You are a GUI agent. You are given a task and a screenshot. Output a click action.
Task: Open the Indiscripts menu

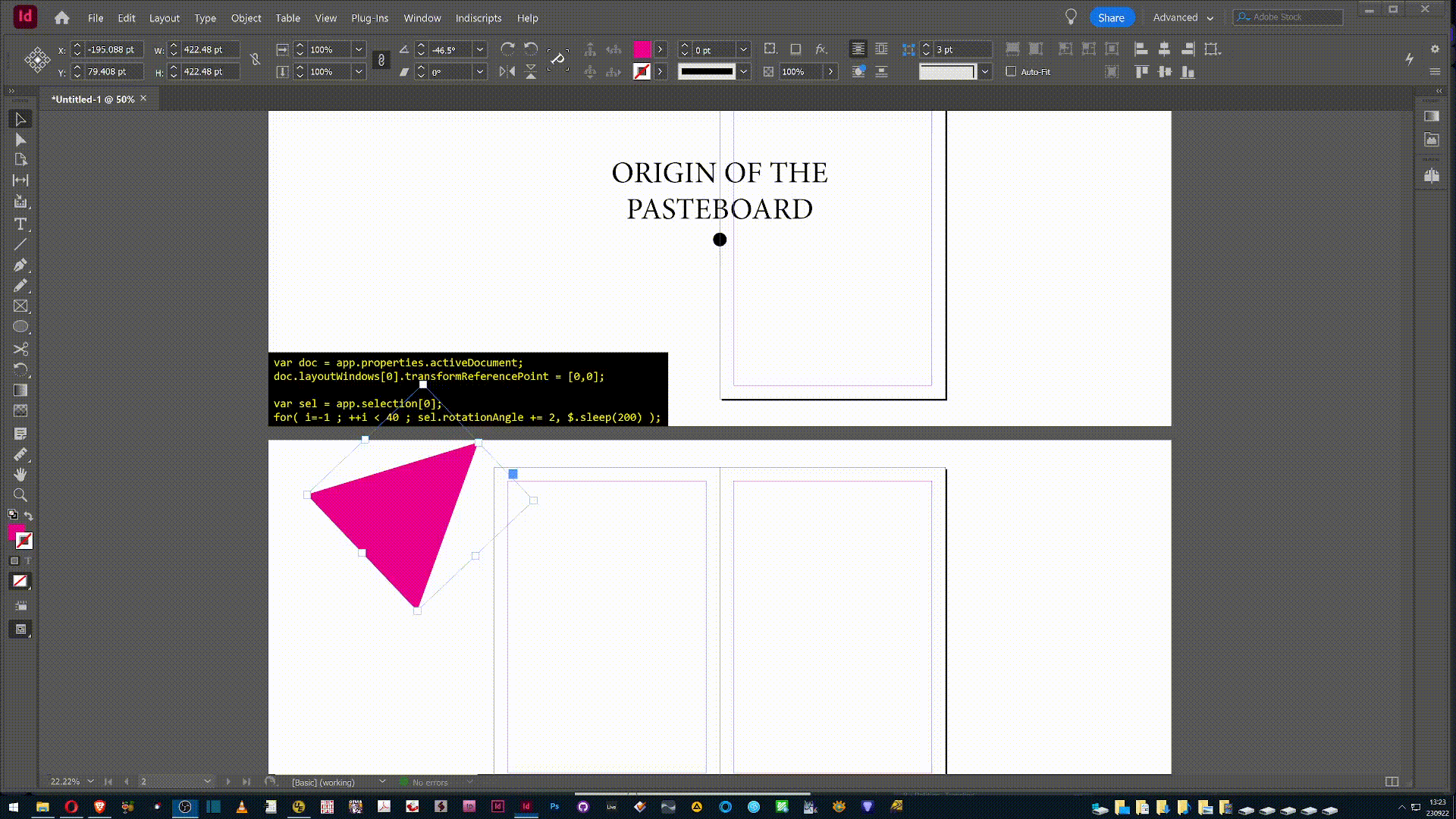point(478,17)
